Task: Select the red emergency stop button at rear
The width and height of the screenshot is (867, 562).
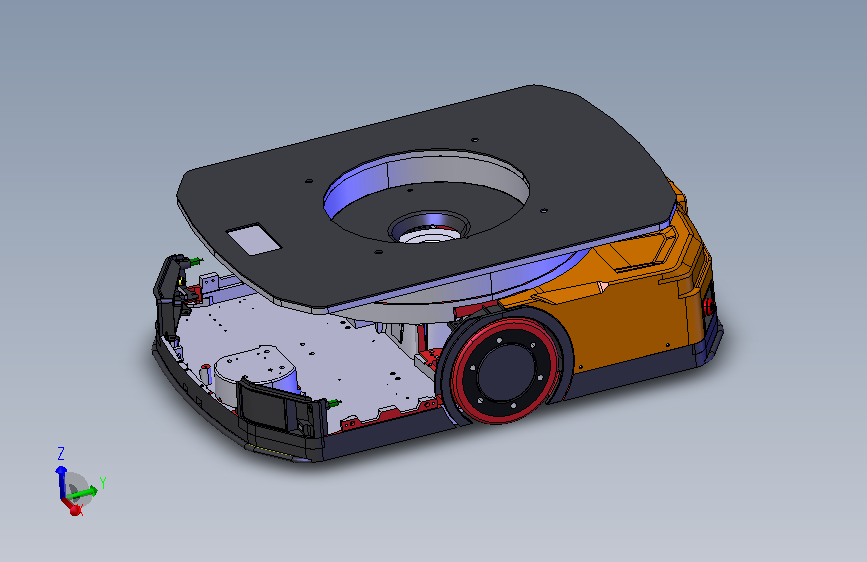Action: click(x=709, y=307)
